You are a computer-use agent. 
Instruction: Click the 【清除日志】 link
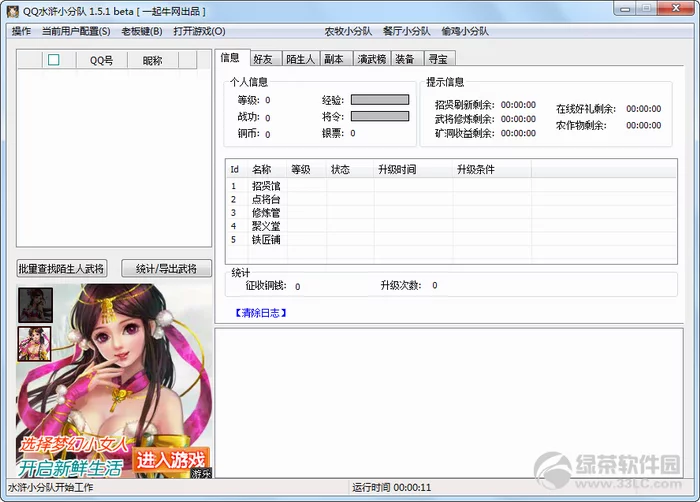tap(261, 313)
